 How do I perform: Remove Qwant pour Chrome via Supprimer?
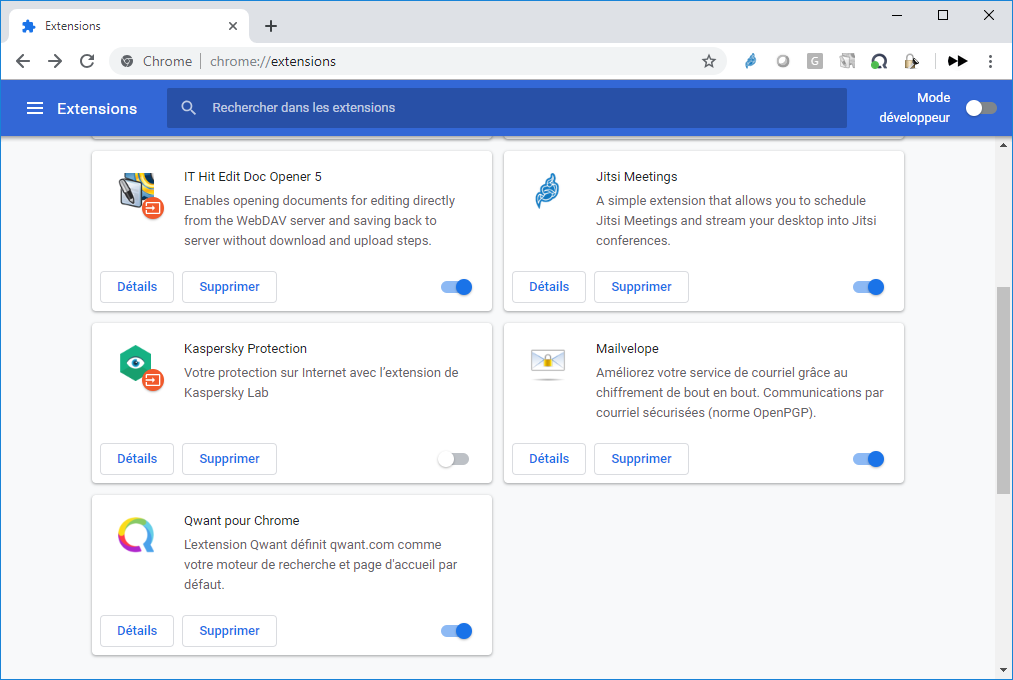(x=229, y=631)
